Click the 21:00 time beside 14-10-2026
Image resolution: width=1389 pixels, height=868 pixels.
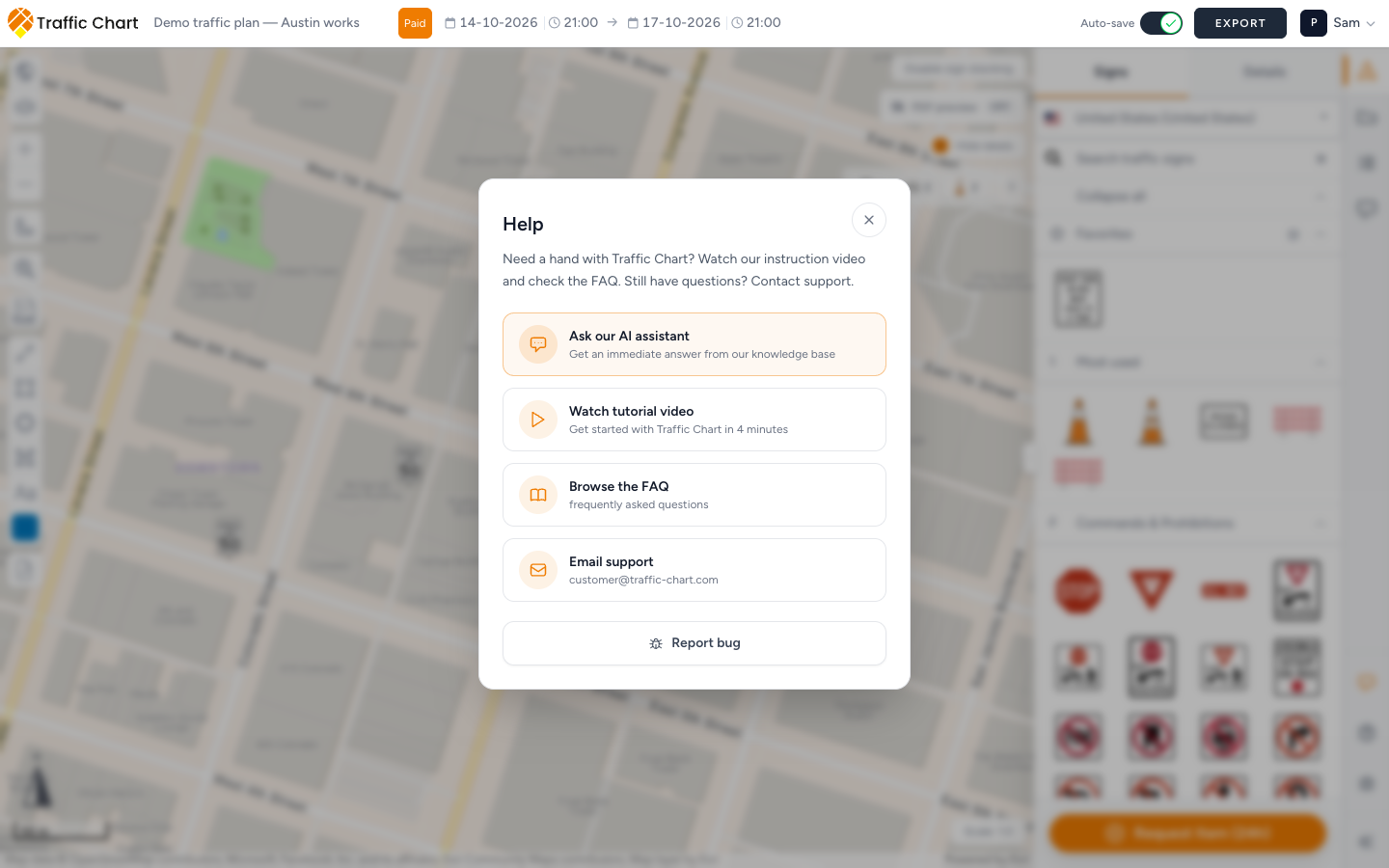[574, 22]
